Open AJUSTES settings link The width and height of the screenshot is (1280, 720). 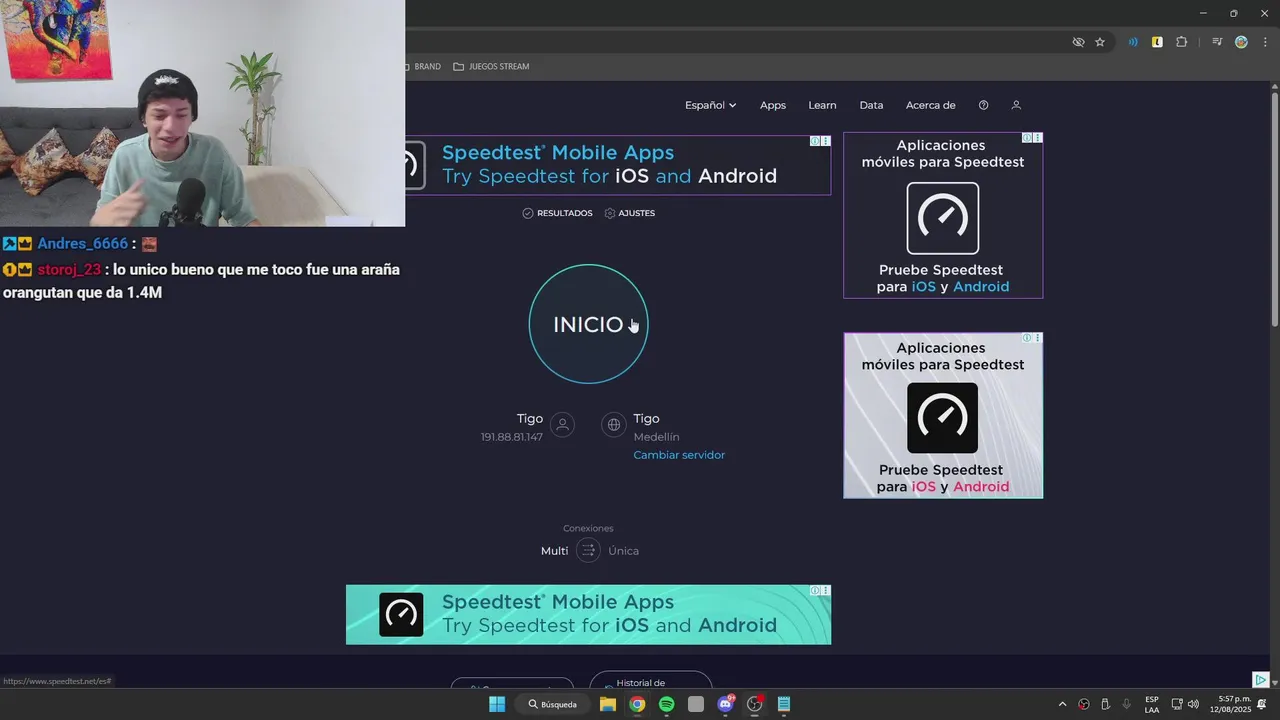pos(630,213)
